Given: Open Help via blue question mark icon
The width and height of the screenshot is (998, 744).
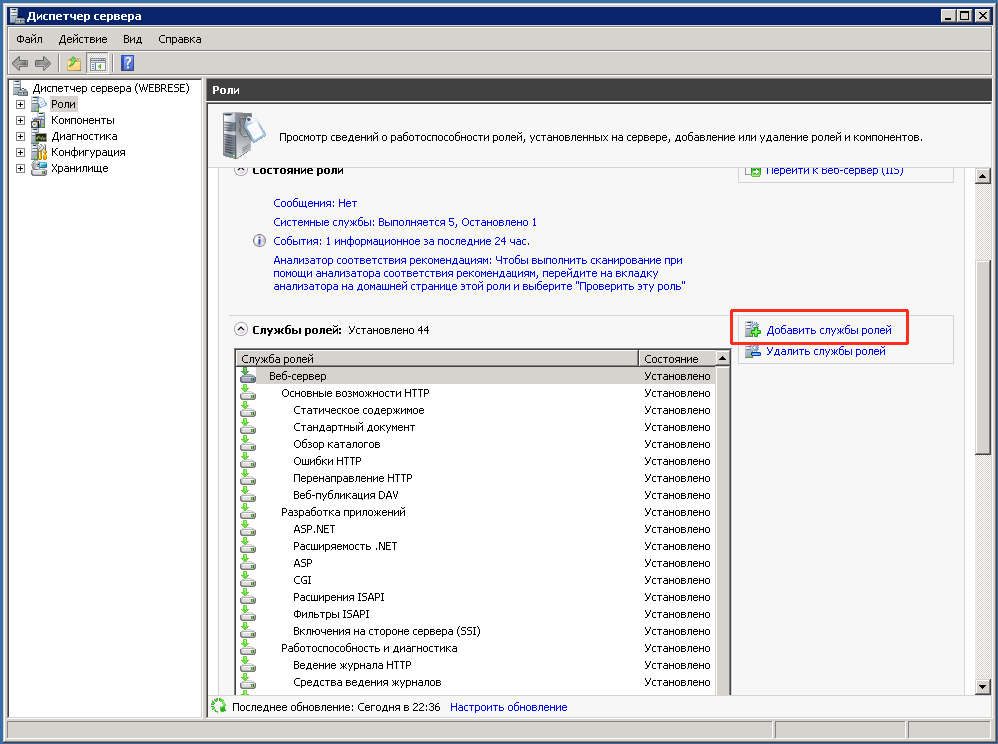Looking at the screenshot, I should tap(127, 63).
